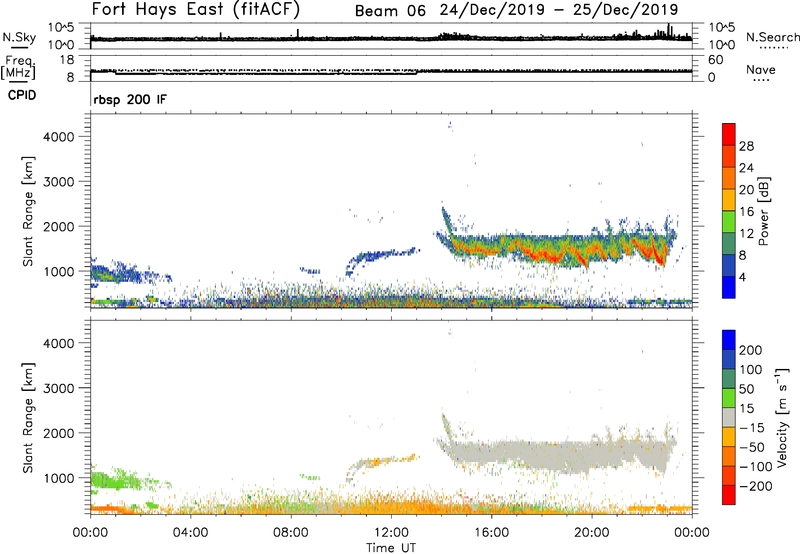Click the 'N.Sky' axis label

19,37
